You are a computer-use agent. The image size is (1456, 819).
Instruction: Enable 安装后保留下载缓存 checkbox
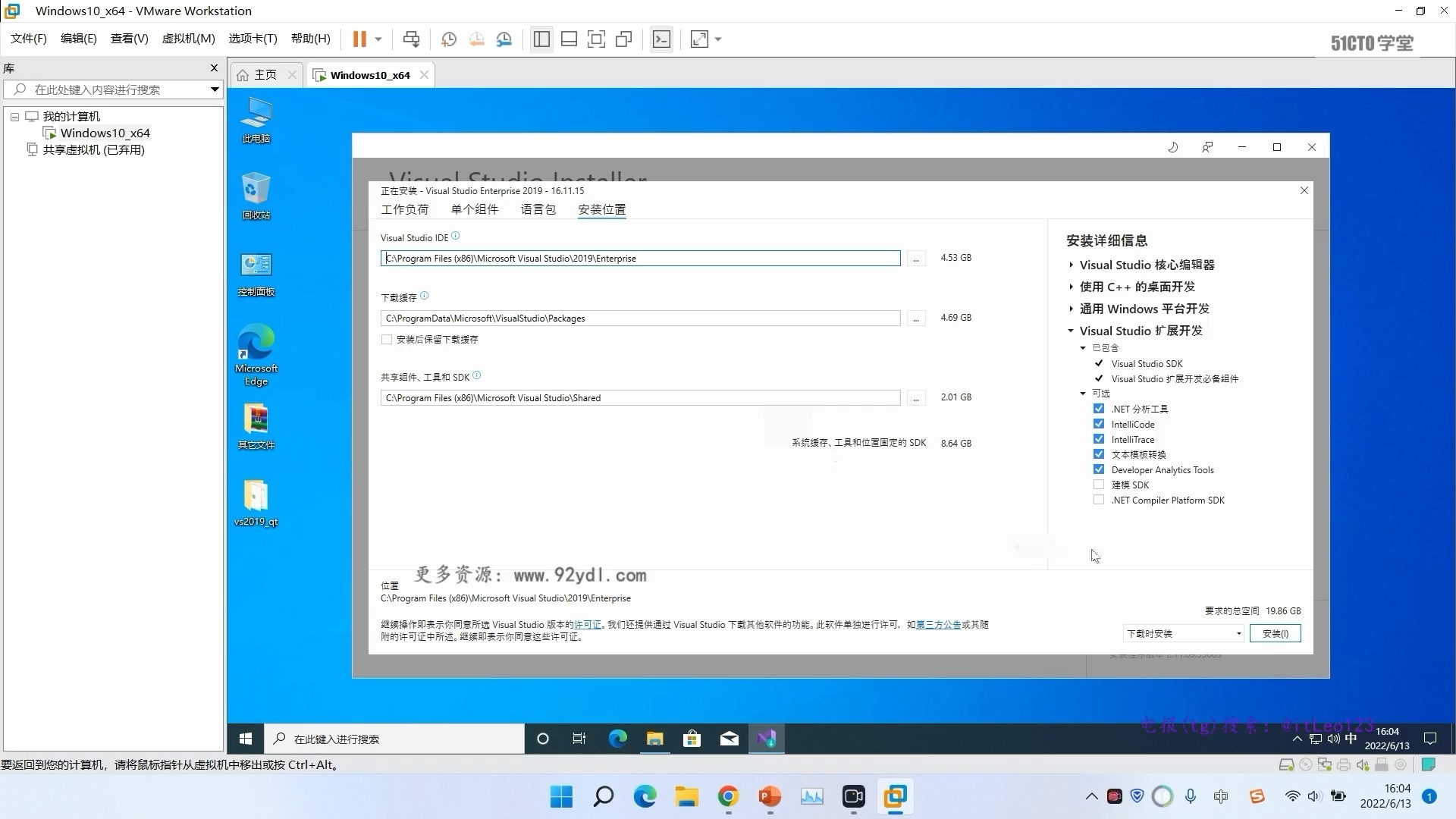pyautogui.click(x=387, y=340)
